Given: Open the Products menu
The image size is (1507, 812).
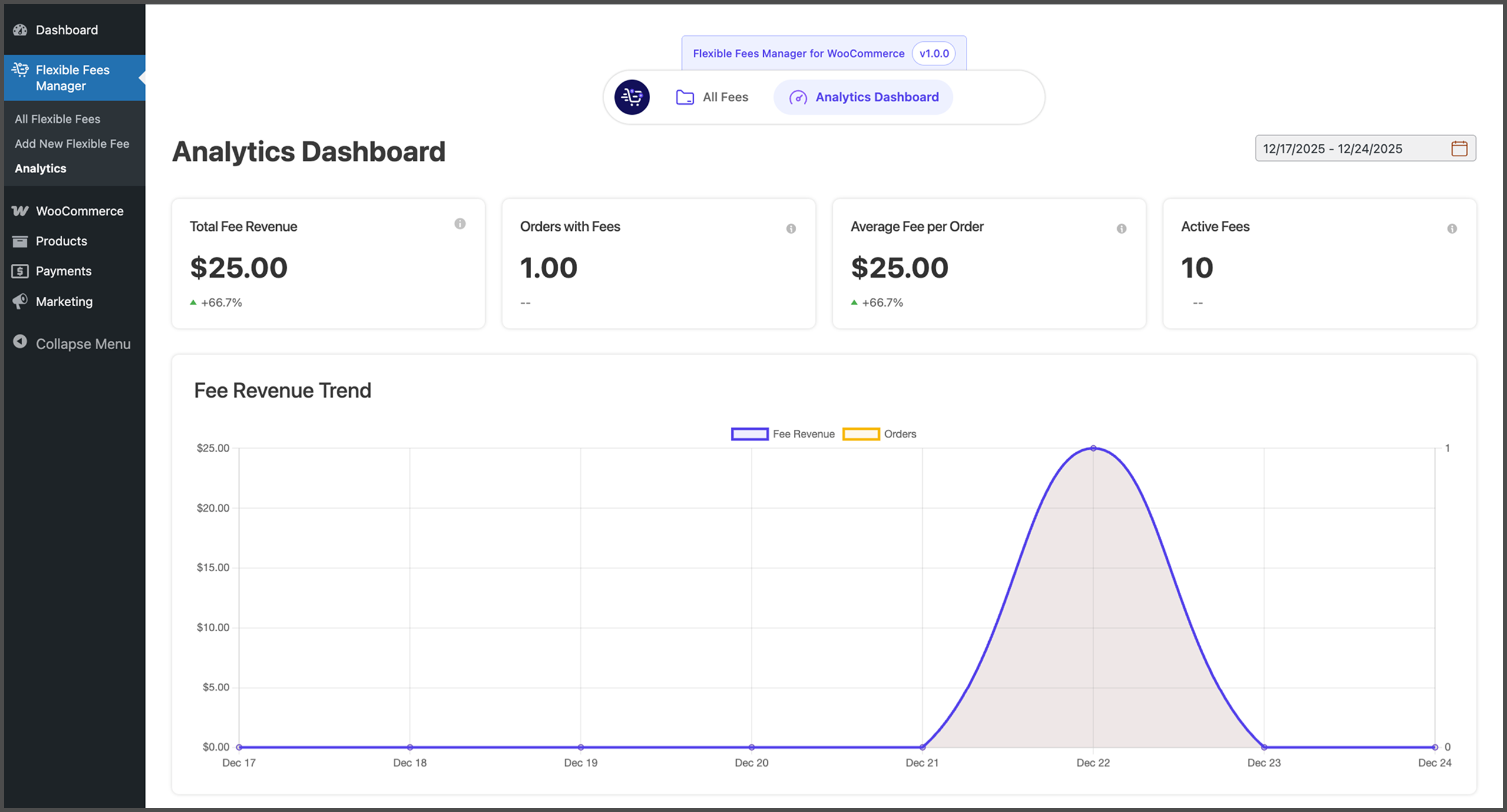Looking at the screenshot, I should [61, 241].
